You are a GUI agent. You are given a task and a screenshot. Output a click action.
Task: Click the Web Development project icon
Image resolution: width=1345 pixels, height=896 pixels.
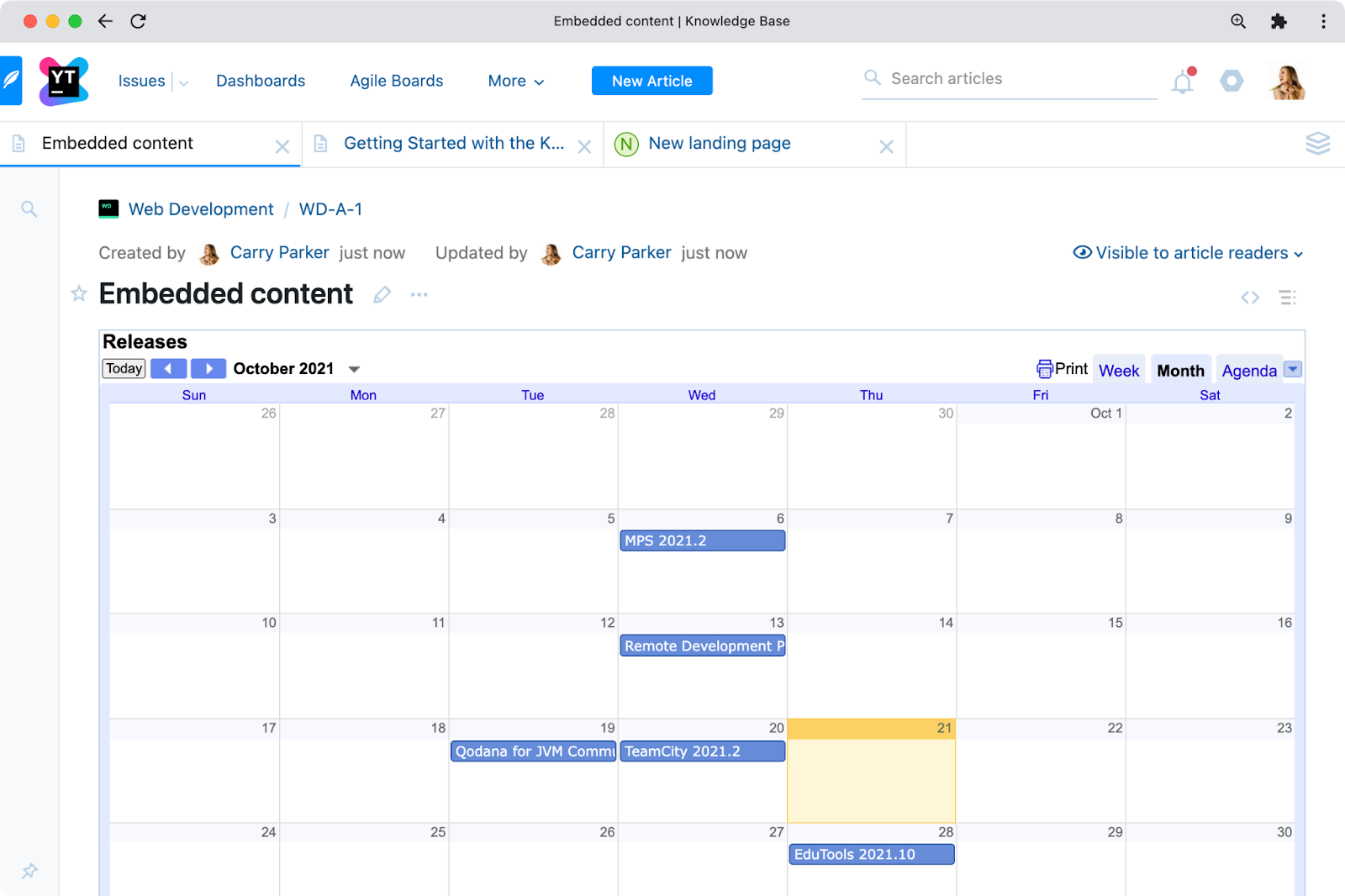click(x=108, y=209)
